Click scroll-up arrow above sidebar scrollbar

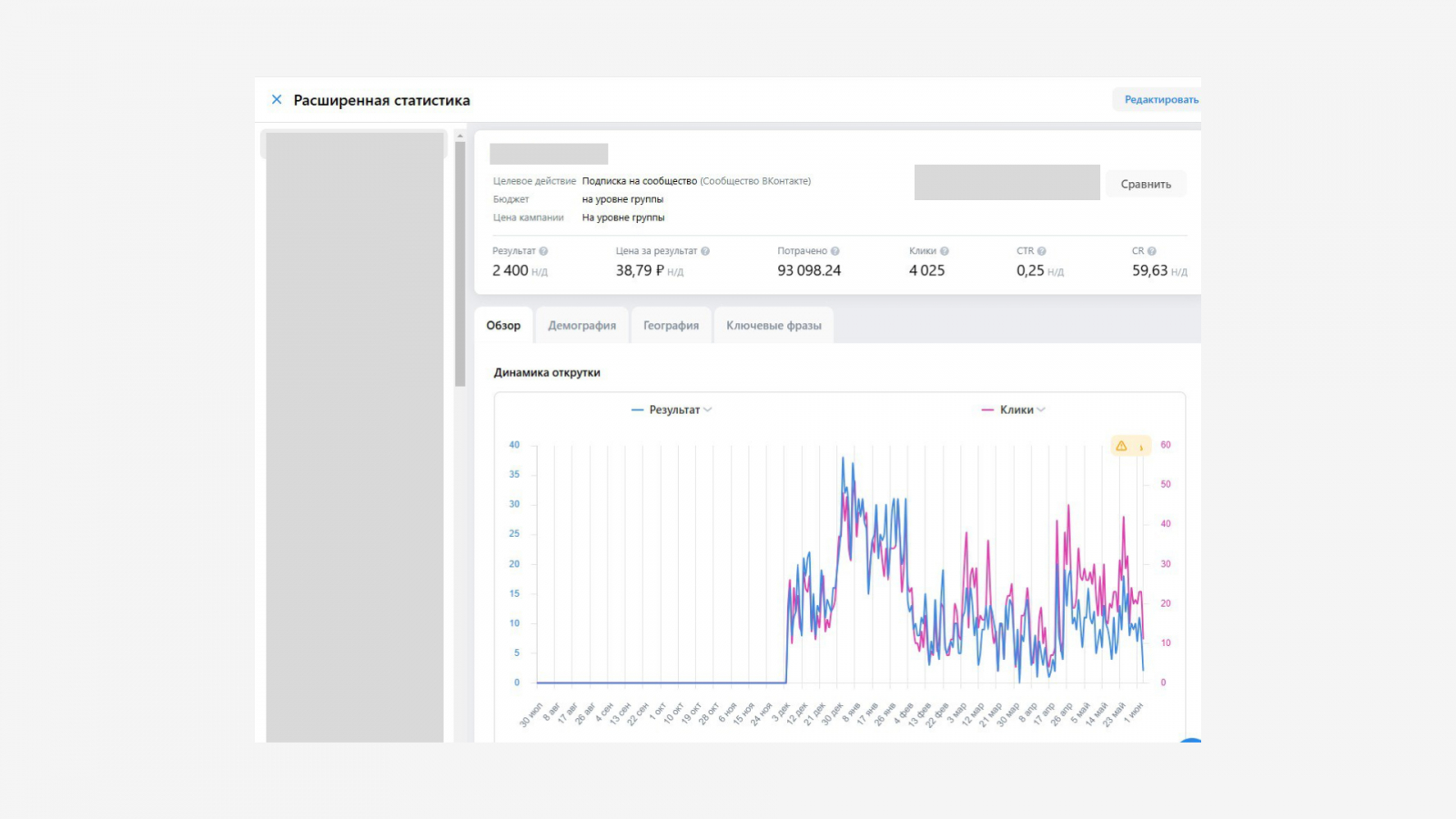click(460, 136)
